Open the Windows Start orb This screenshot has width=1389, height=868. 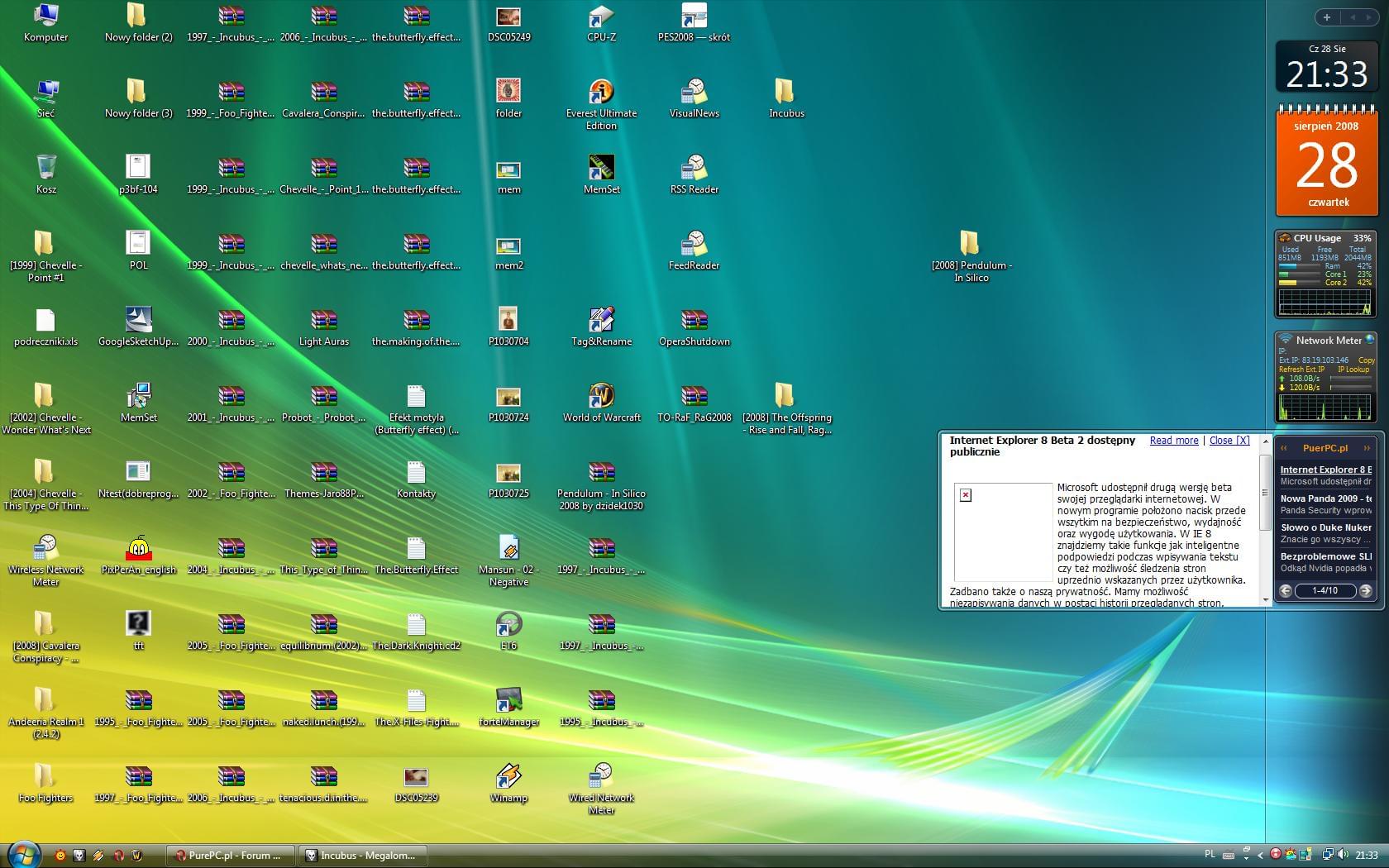(23, 854)
